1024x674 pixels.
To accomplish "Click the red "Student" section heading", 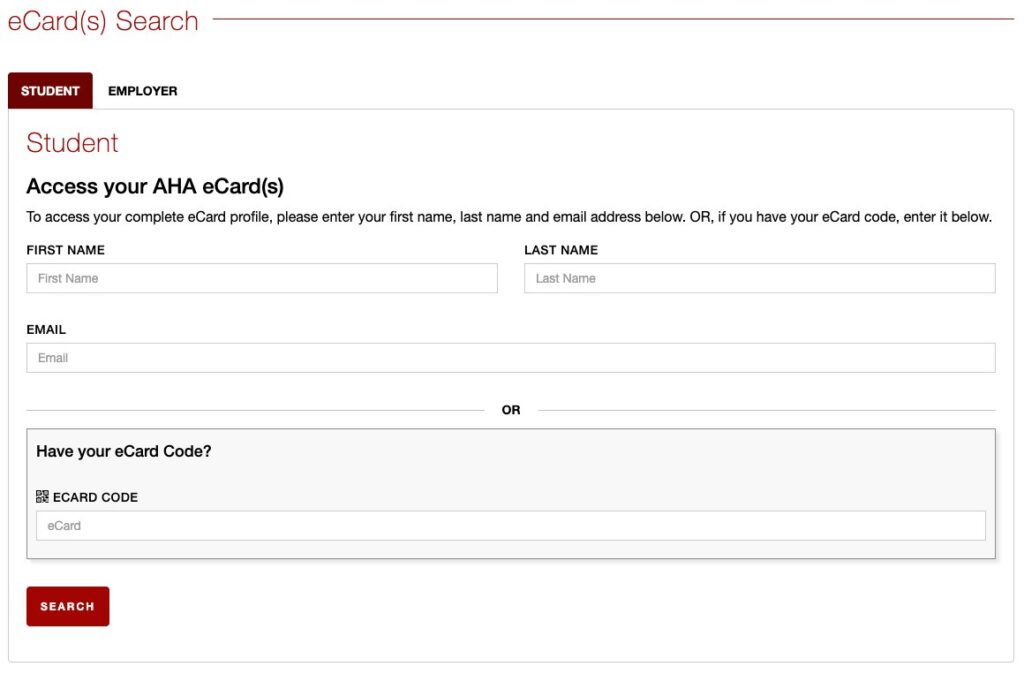I will coord(72,143).
